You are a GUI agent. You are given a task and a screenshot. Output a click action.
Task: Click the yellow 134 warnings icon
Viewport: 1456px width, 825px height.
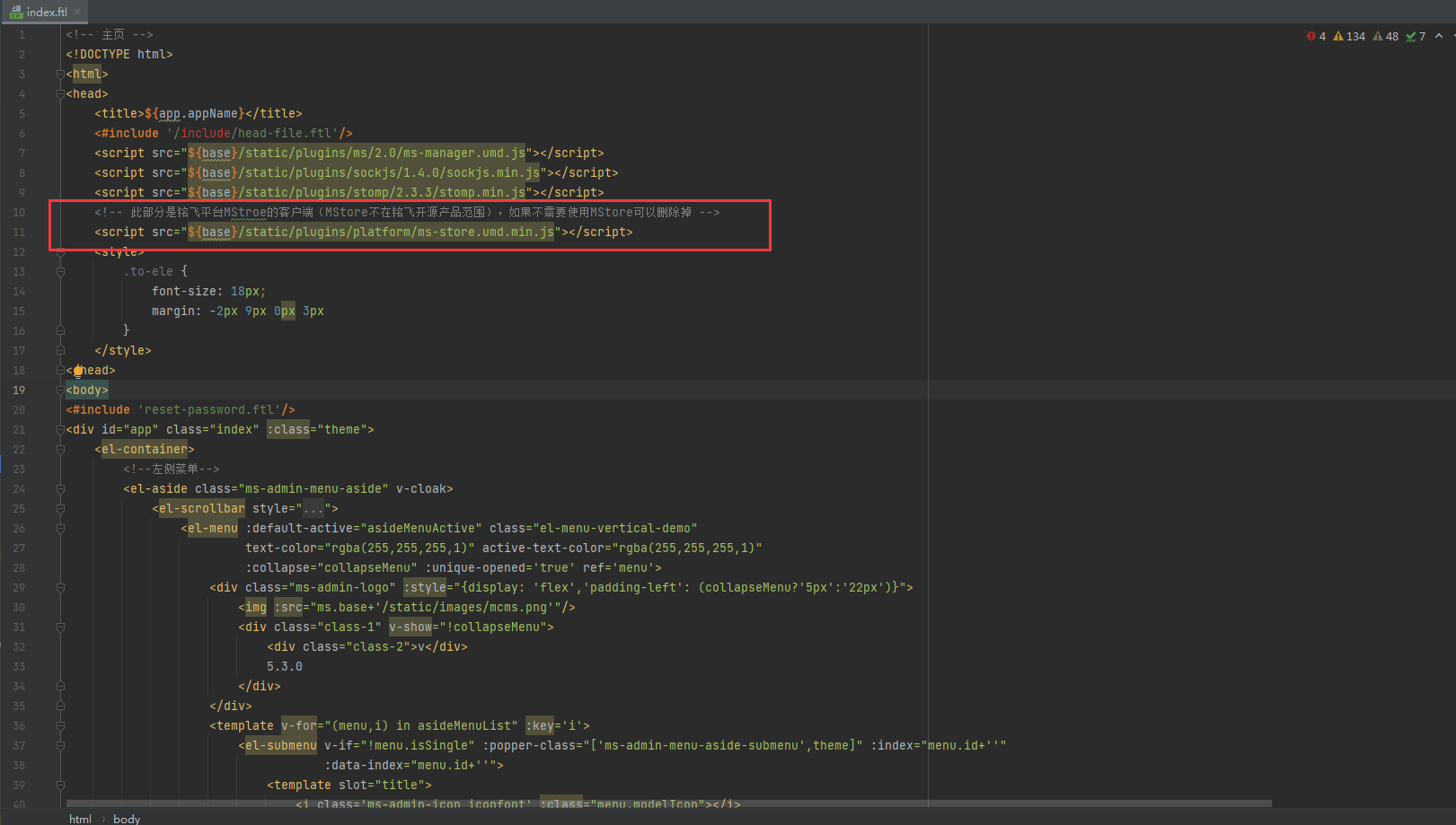click(x=1338, y=36)
